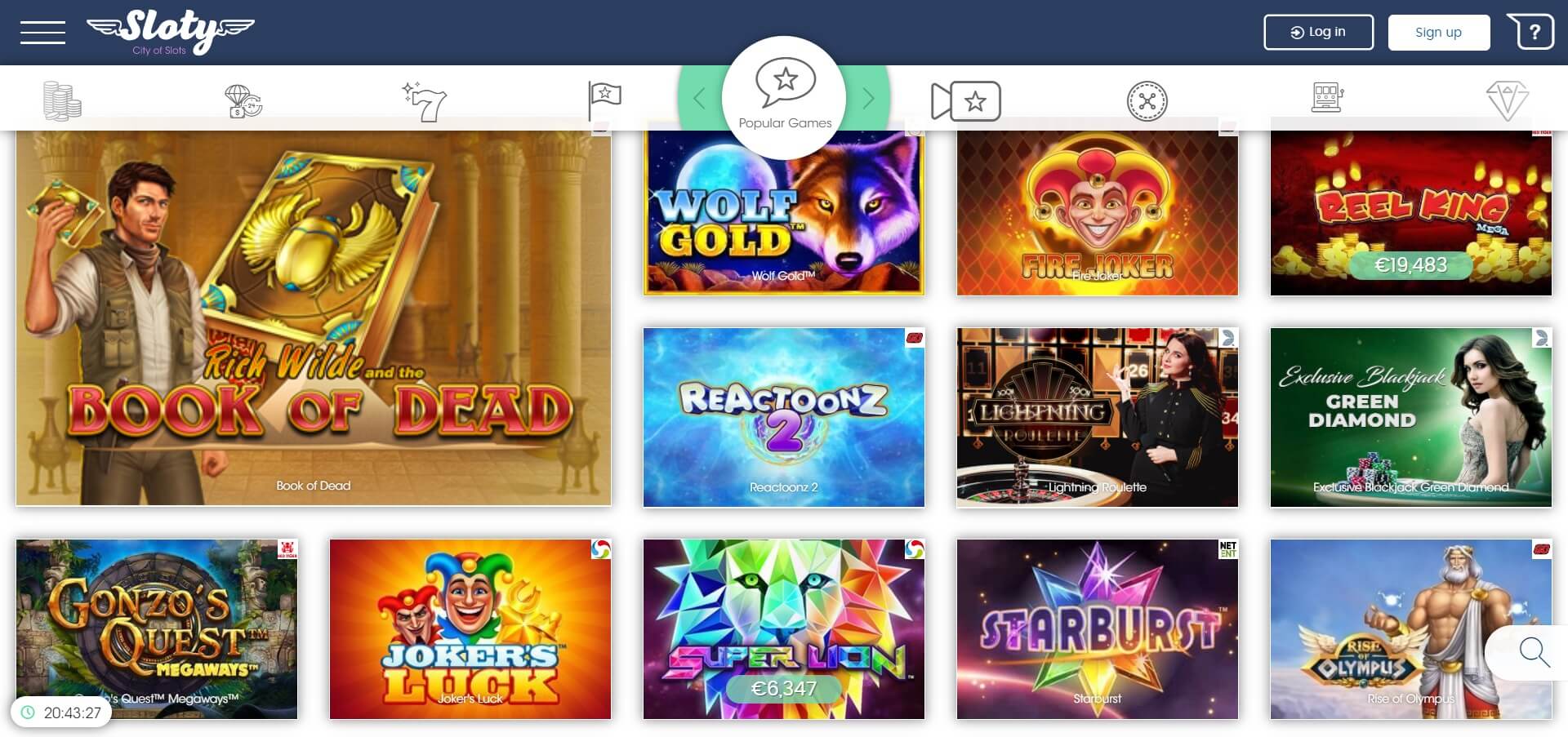Click the Sign up button
The image size is (1568, 737).
[1438, 33]
